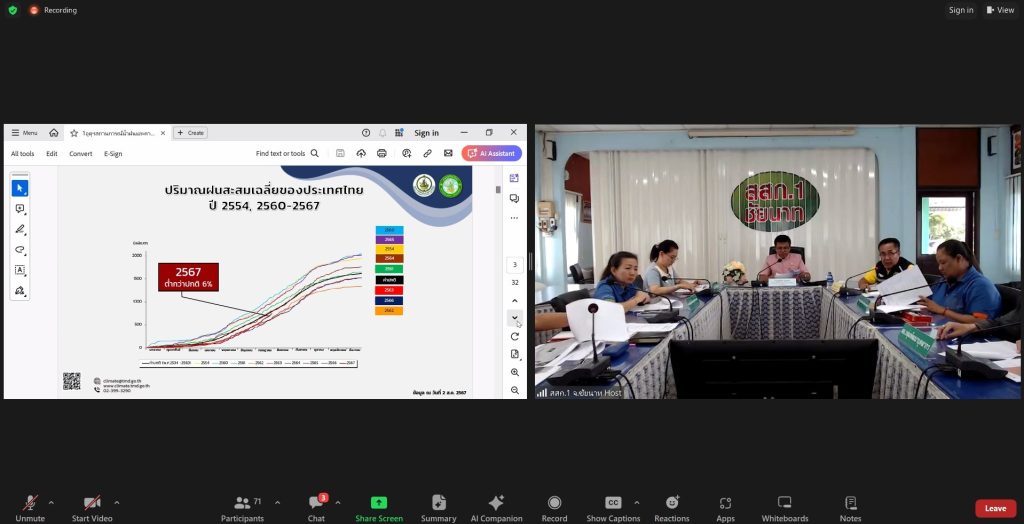Expand the Participants options arrow
The width and height of the screenshot is (1024, 524).
tap(278, 502)
